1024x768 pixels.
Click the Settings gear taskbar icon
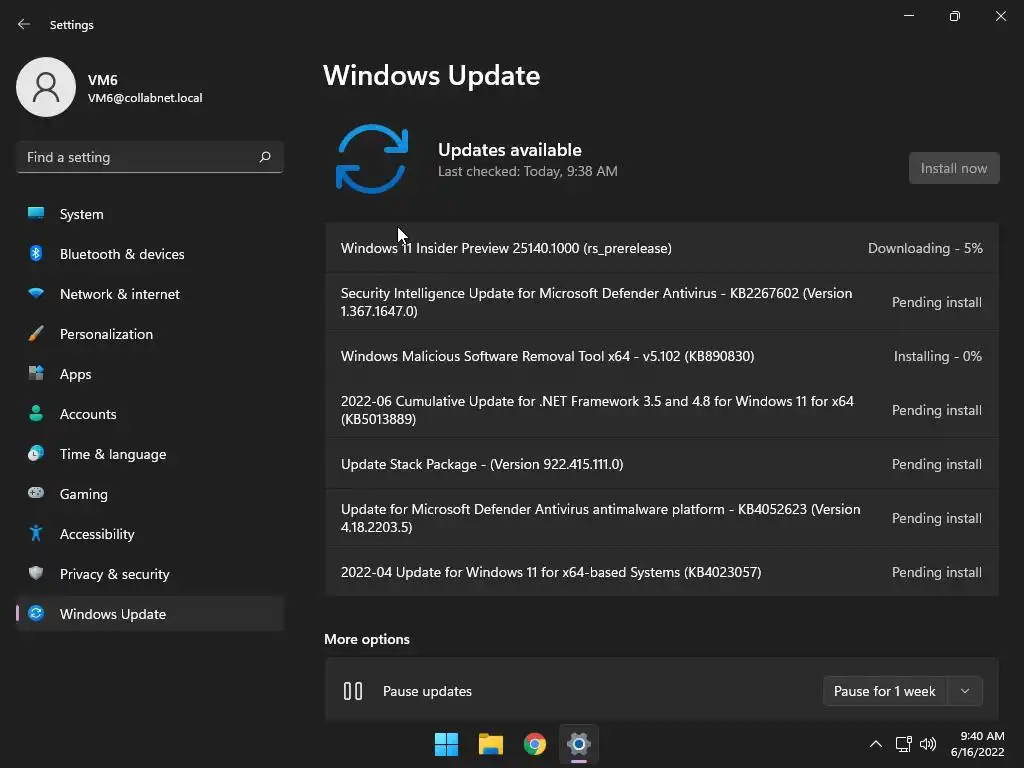(579, 744)
